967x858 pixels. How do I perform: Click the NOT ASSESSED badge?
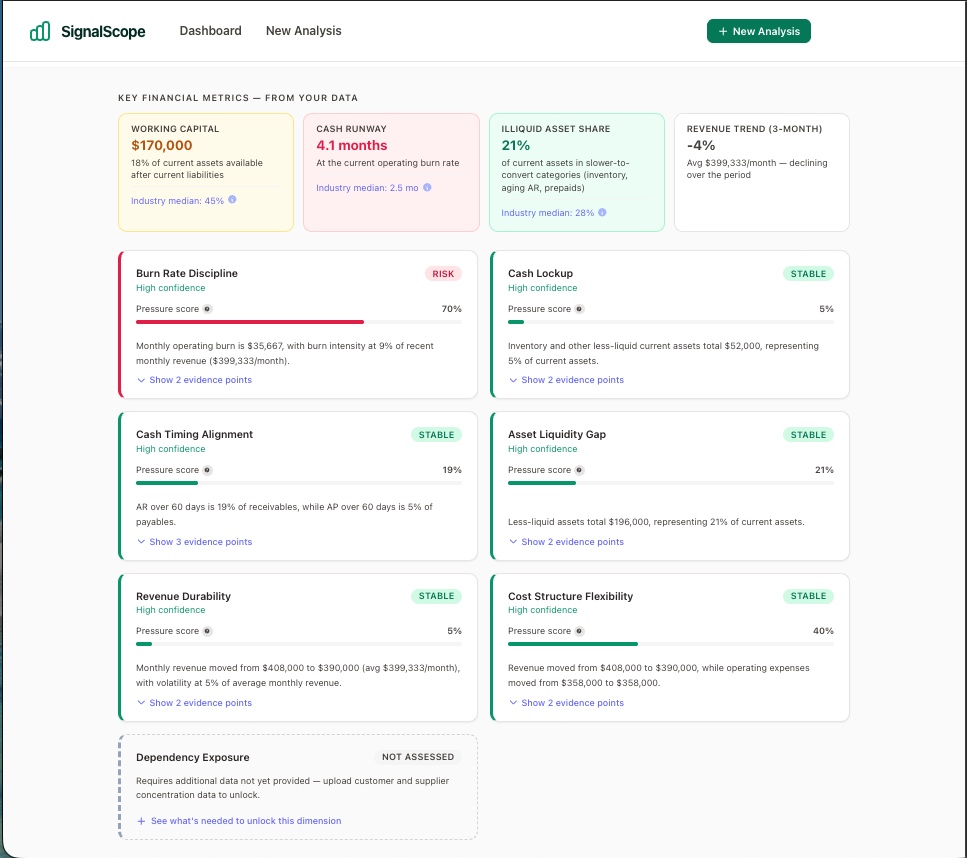point(418,757)
